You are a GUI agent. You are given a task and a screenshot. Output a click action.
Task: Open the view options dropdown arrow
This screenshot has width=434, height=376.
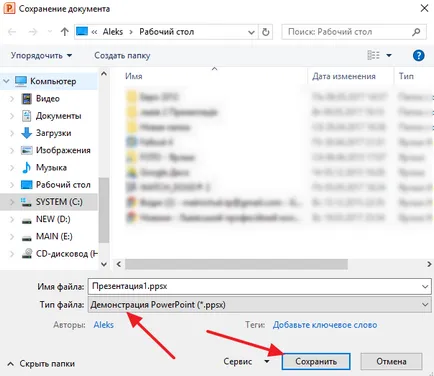coord(389,55)
